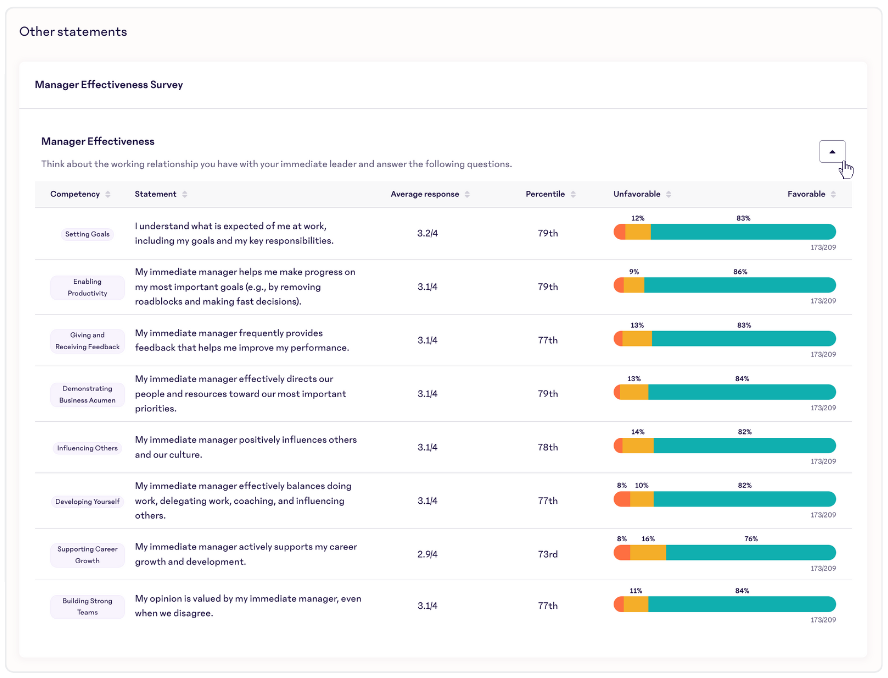Click the Percentile column header
888x678 pixels.
[545, 194]
